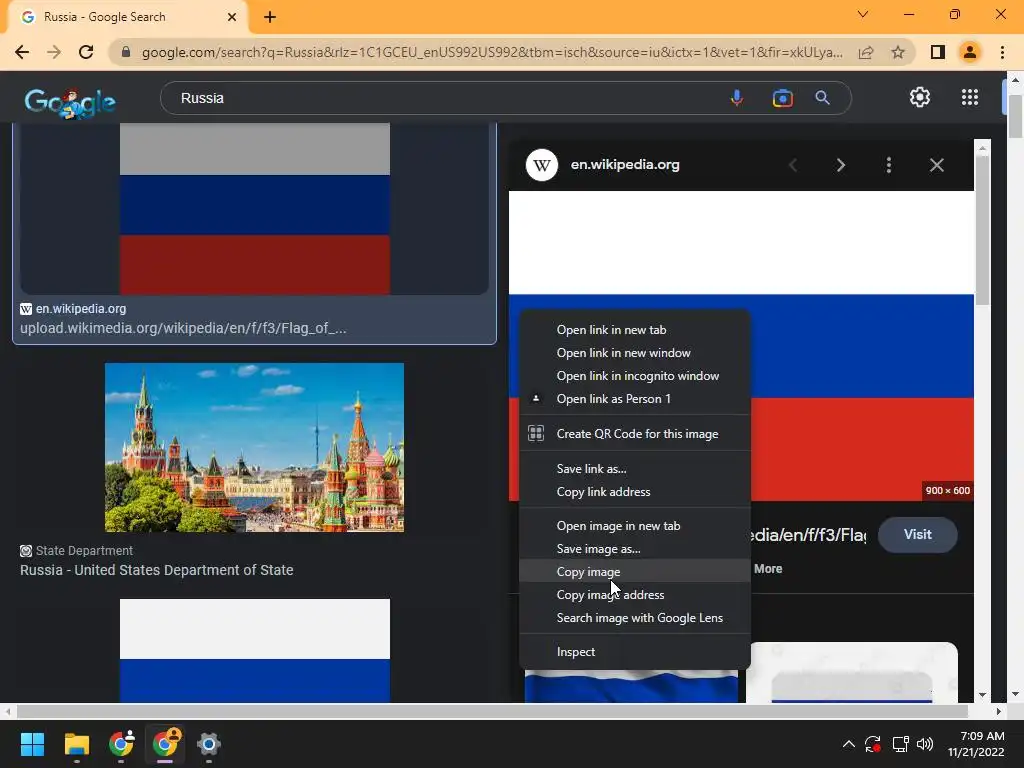Select Open image in new tab

(x=635, y=526)
